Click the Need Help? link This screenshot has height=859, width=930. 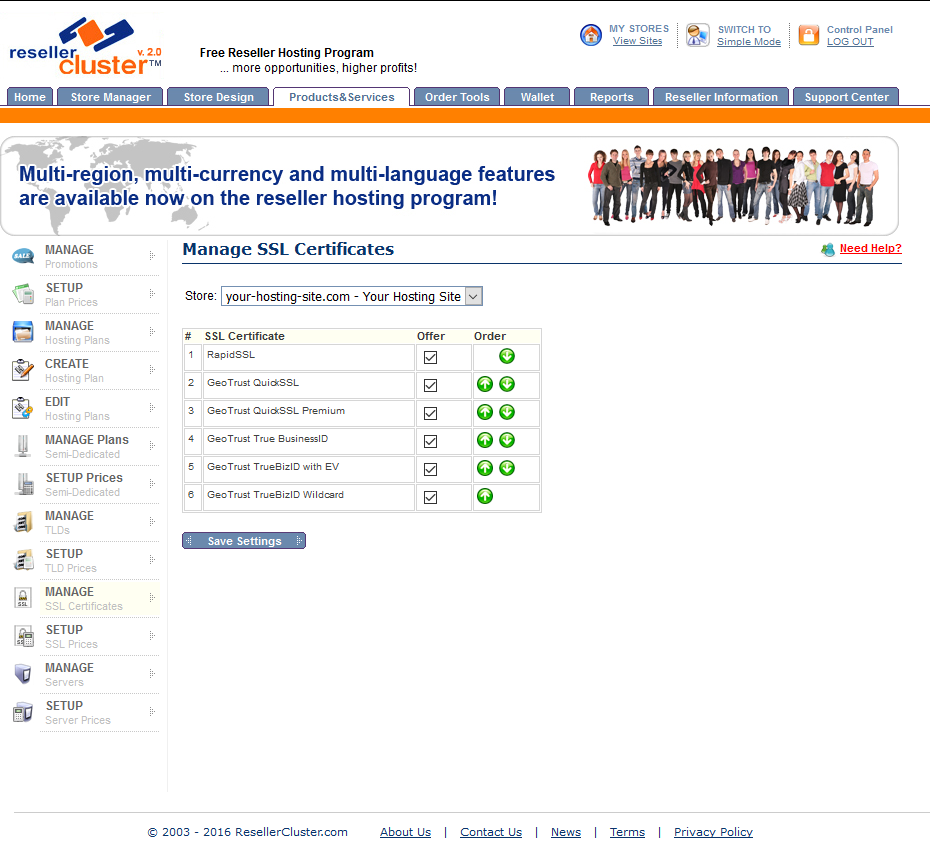pyautogui.click(x=870, y=249)
